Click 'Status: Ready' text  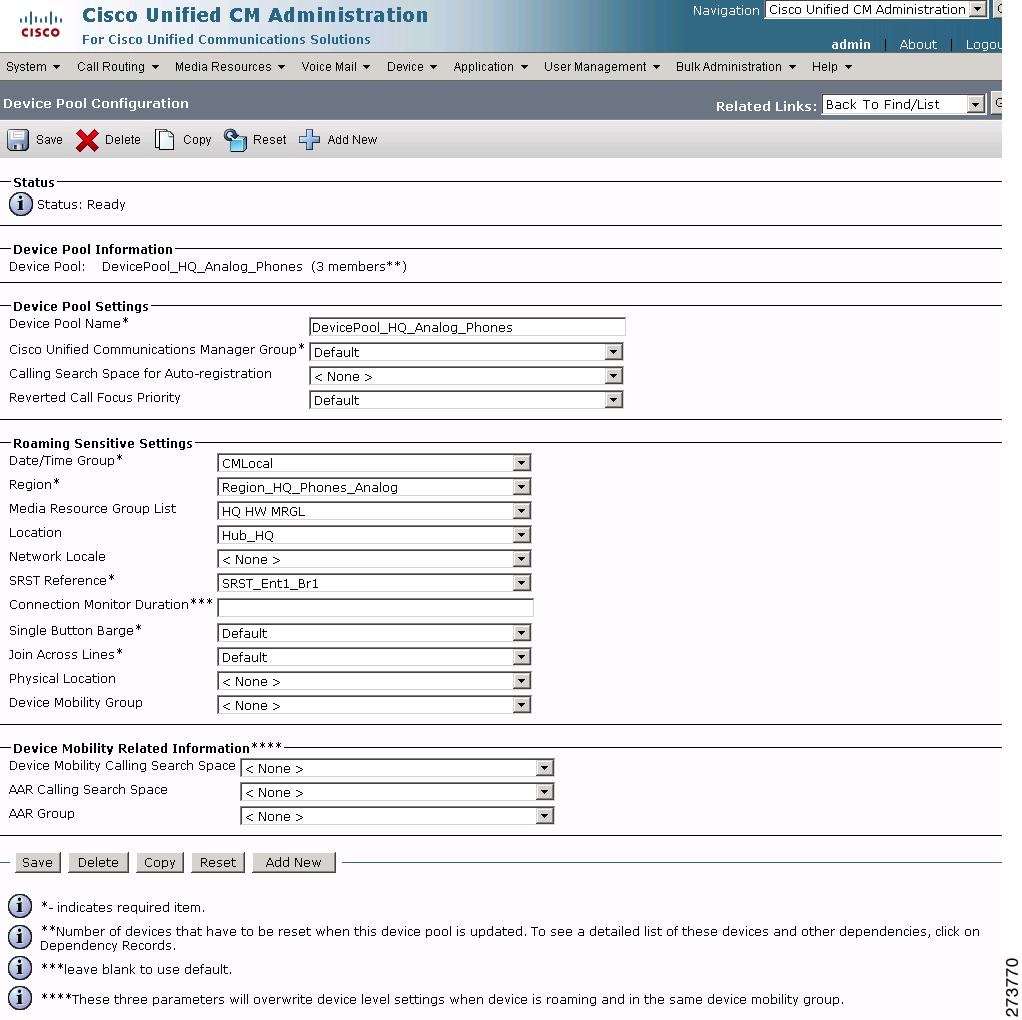pos(81,205)
